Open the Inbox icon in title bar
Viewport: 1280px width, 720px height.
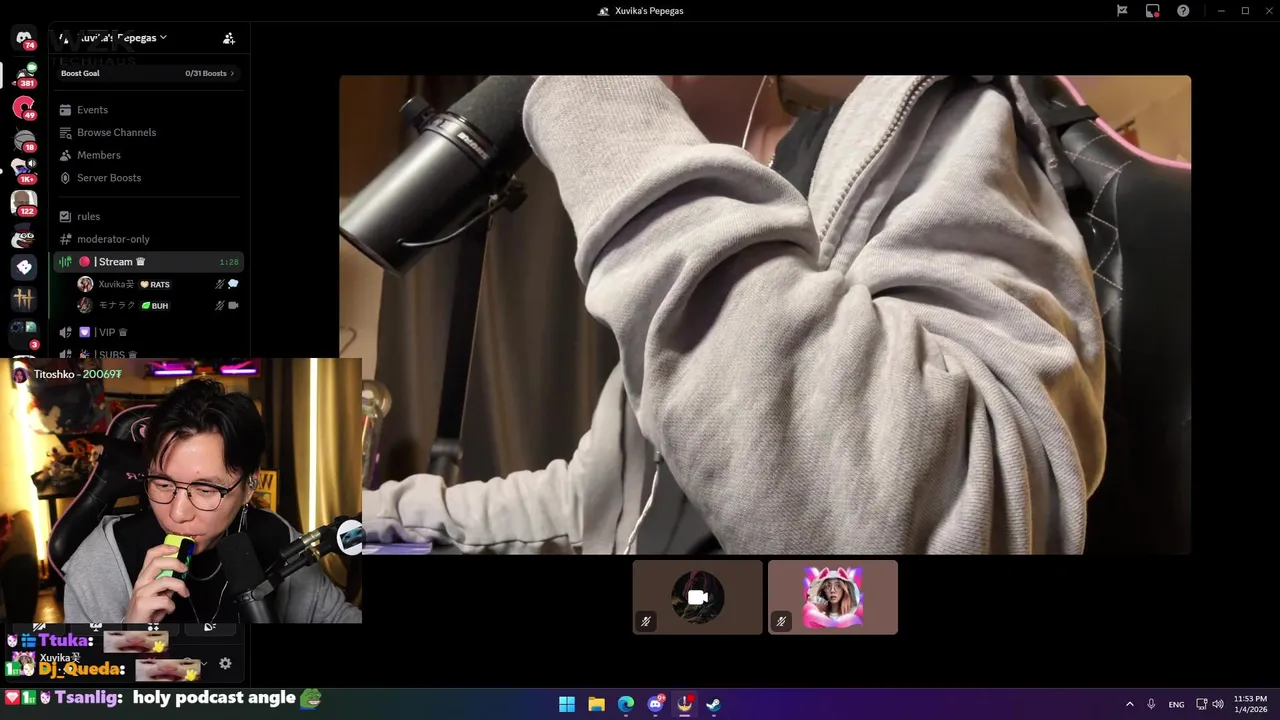pos(1153,11)
